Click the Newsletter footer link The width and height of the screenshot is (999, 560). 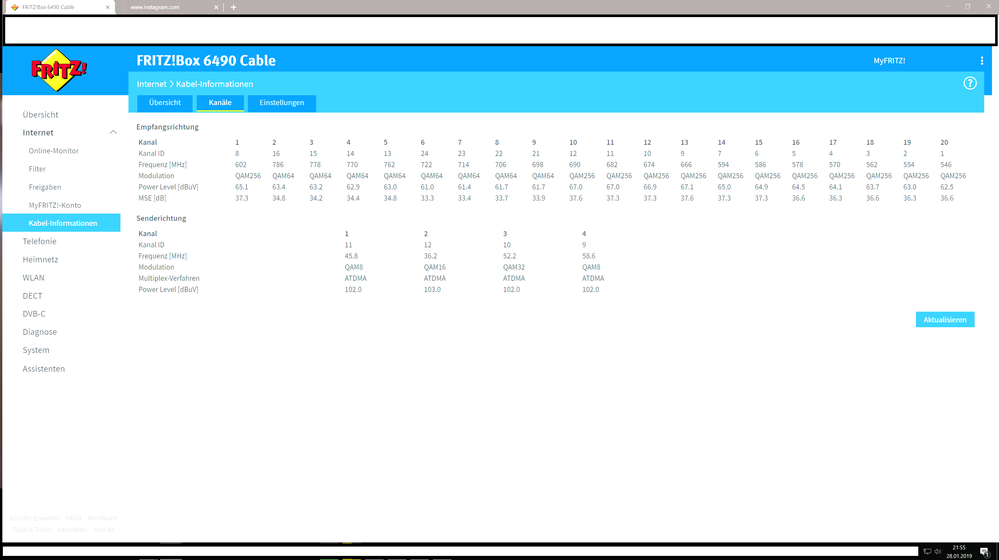click(72, 530)
